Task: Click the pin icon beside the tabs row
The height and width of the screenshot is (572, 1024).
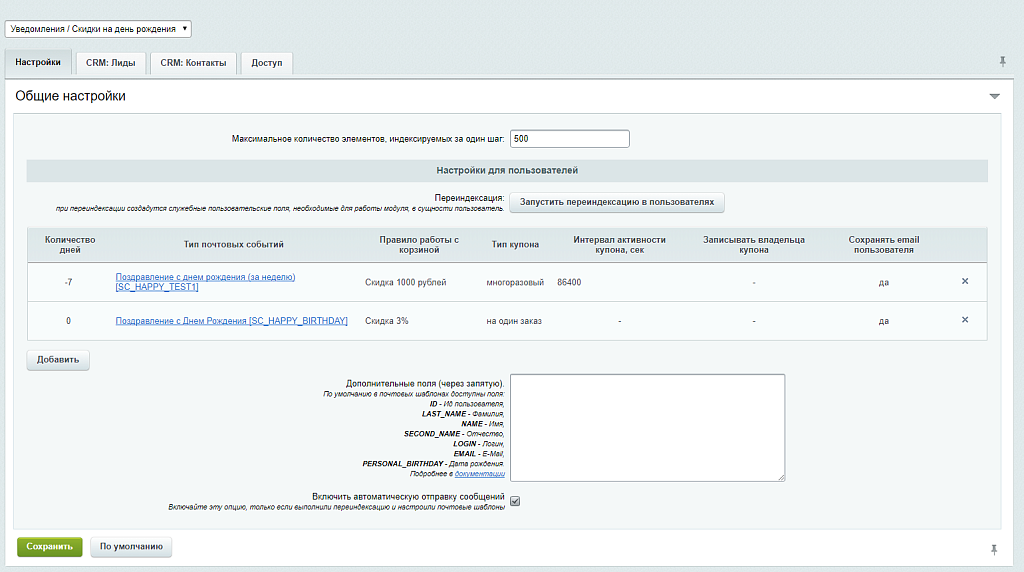Action: click(x=1002, y=62)
